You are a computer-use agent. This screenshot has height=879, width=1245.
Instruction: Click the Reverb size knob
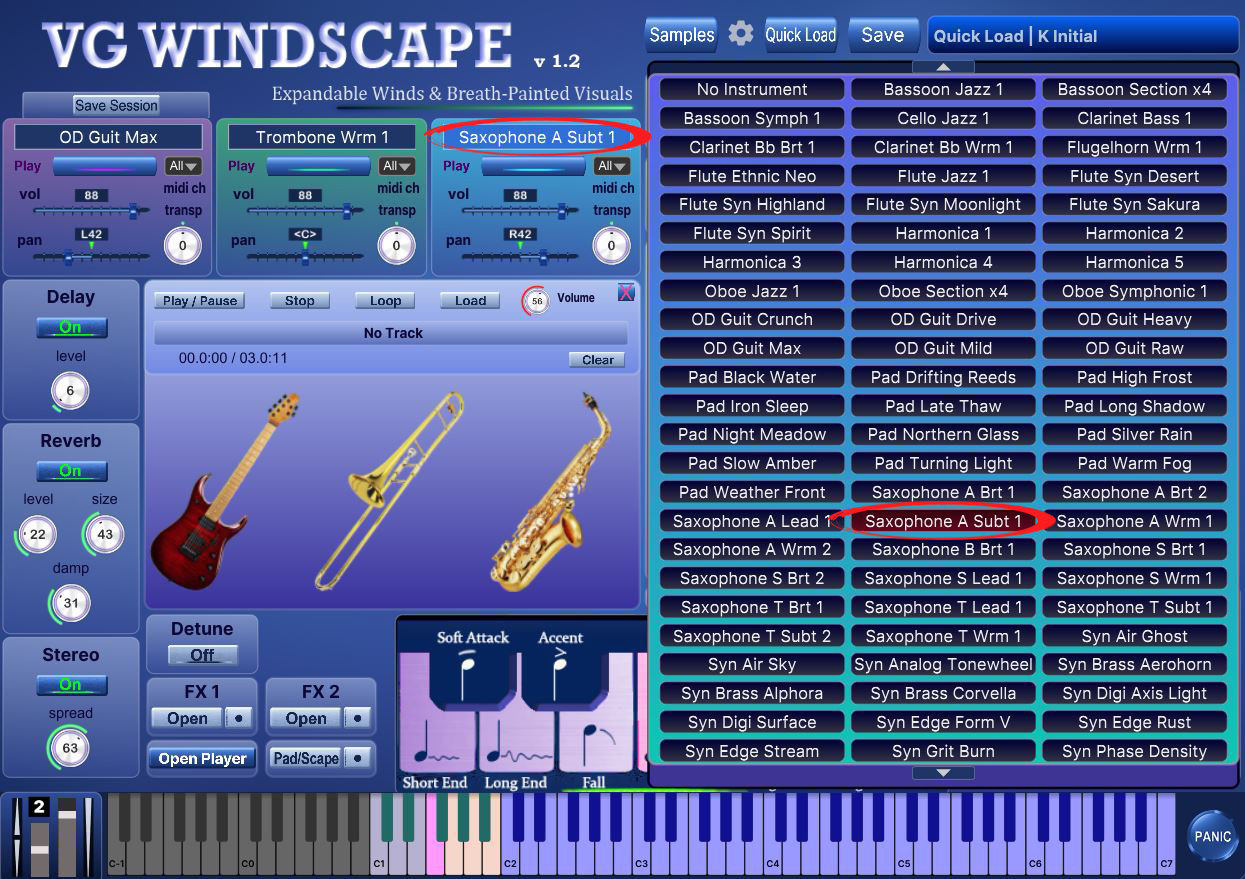[105, 534]
